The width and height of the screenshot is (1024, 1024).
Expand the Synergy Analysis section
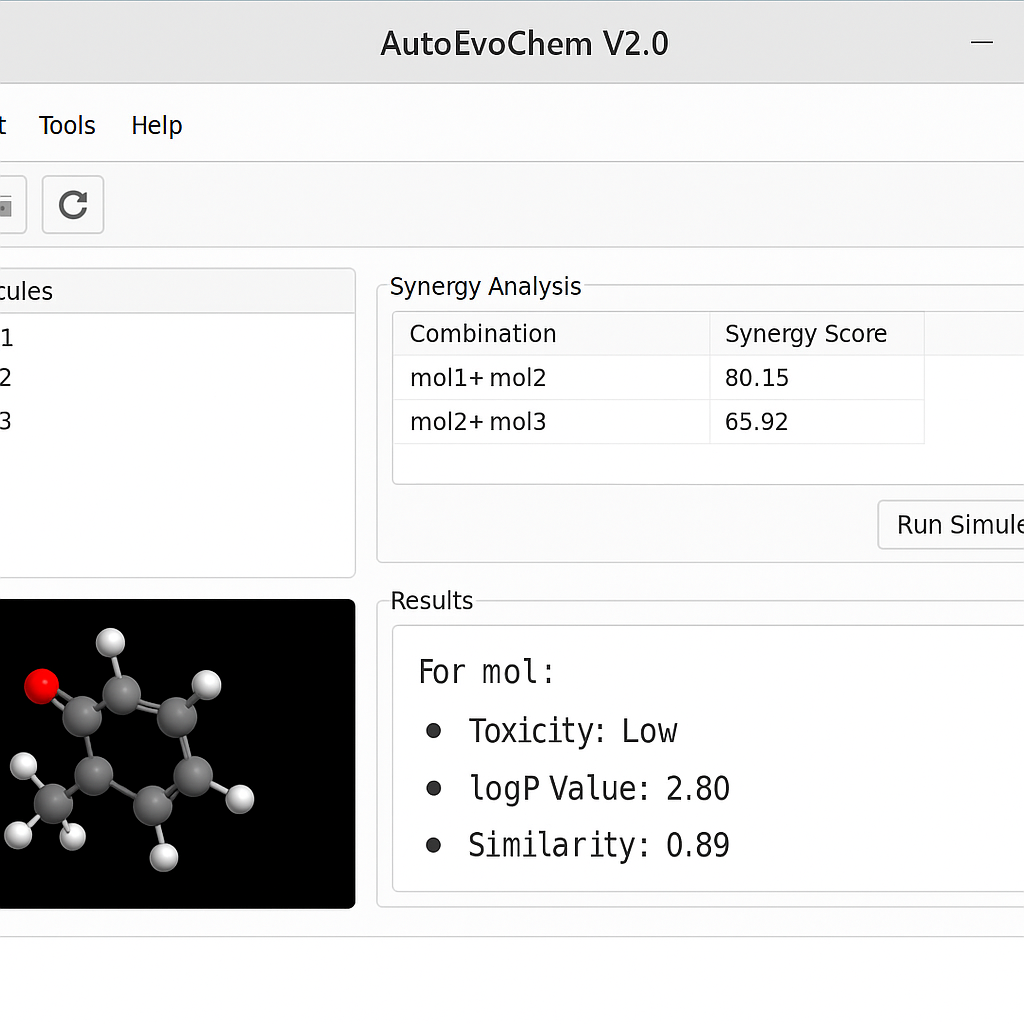[x=485, y=287]
